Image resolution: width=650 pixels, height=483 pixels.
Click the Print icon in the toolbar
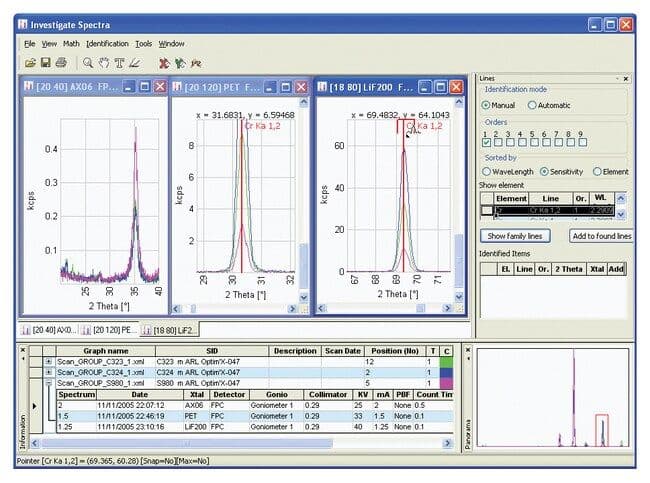point(61,63)
